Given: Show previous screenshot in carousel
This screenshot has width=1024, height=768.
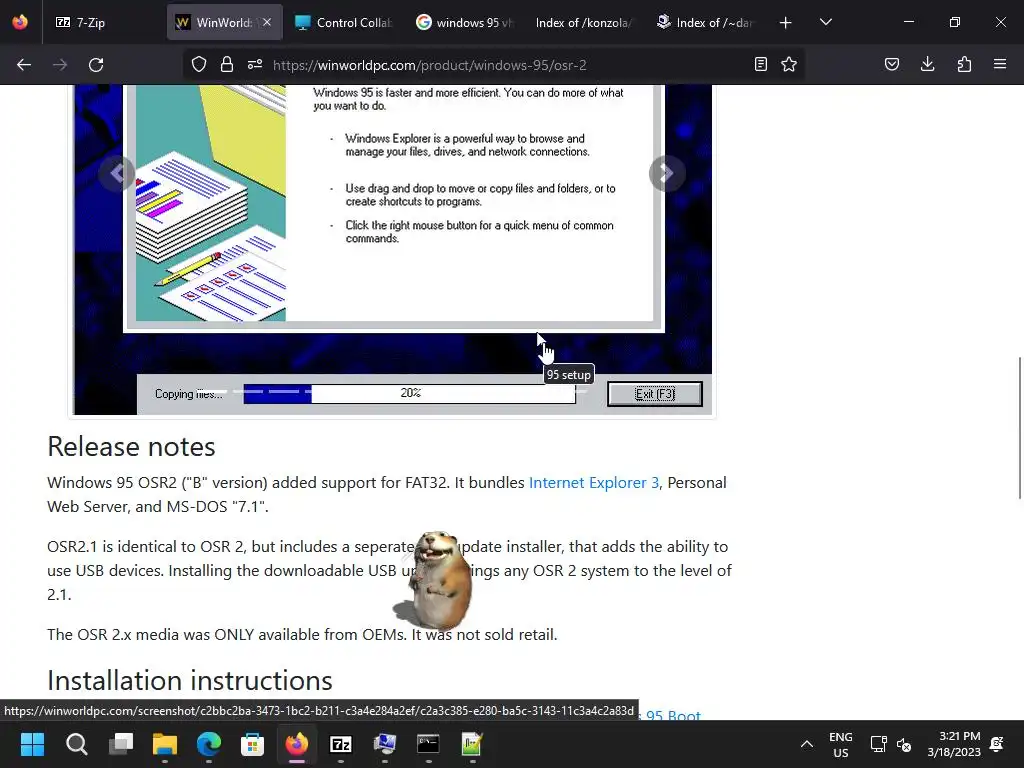Looking at the screenshot, I should (x=118, y=173).
